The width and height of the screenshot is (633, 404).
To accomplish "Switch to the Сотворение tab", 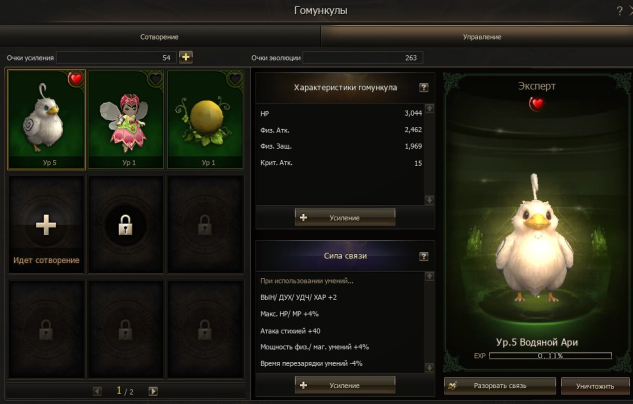I will (159, 37).
